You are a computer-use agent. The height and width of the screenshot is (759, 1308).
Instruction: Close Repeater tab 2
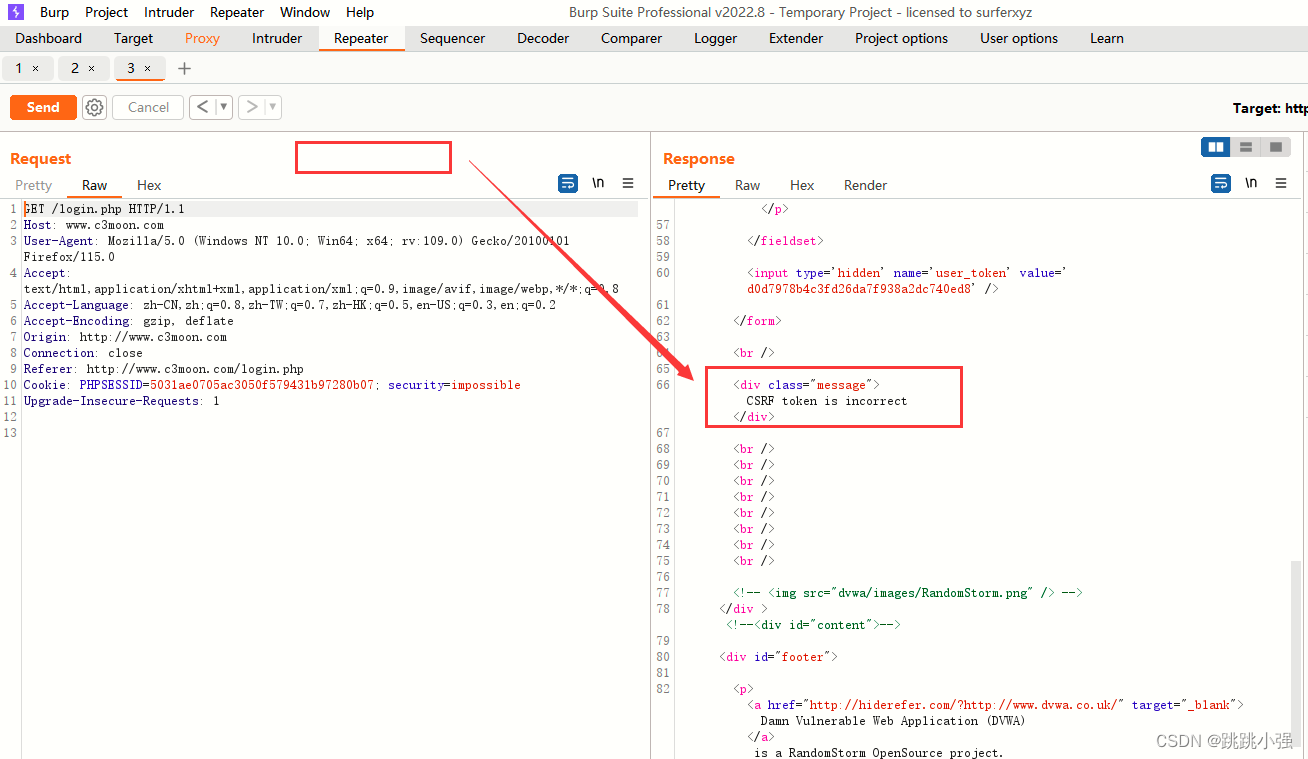(x=92, y=68)
